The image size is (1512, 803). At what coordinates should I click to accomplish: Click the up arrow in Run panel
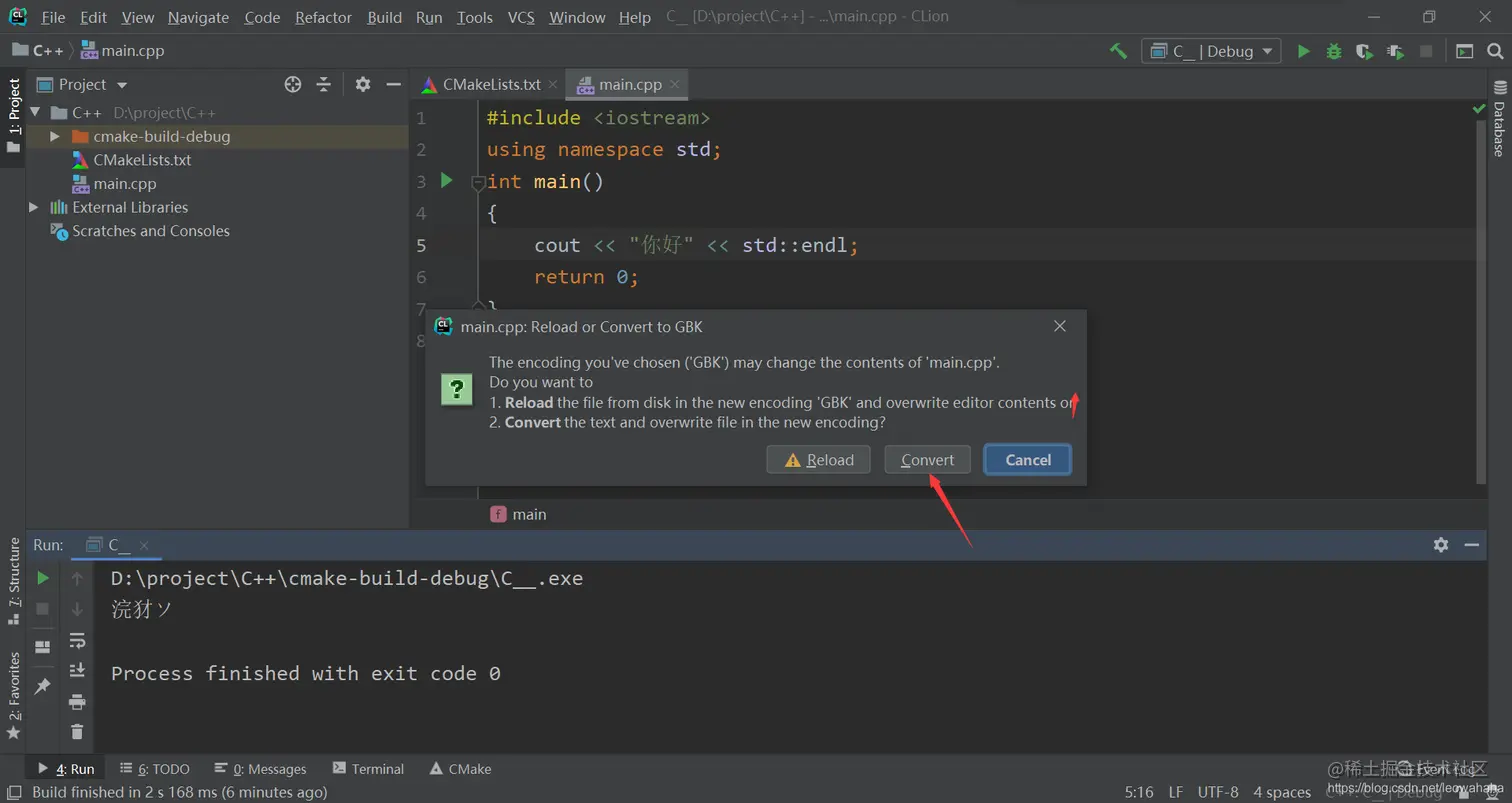[77, 578]
